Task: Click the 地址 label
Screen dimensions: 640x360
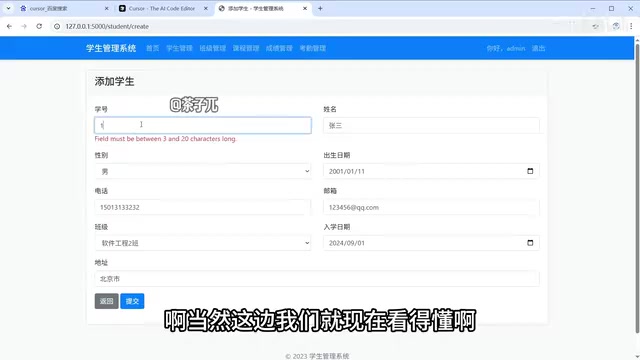Action: pos(101,262)
